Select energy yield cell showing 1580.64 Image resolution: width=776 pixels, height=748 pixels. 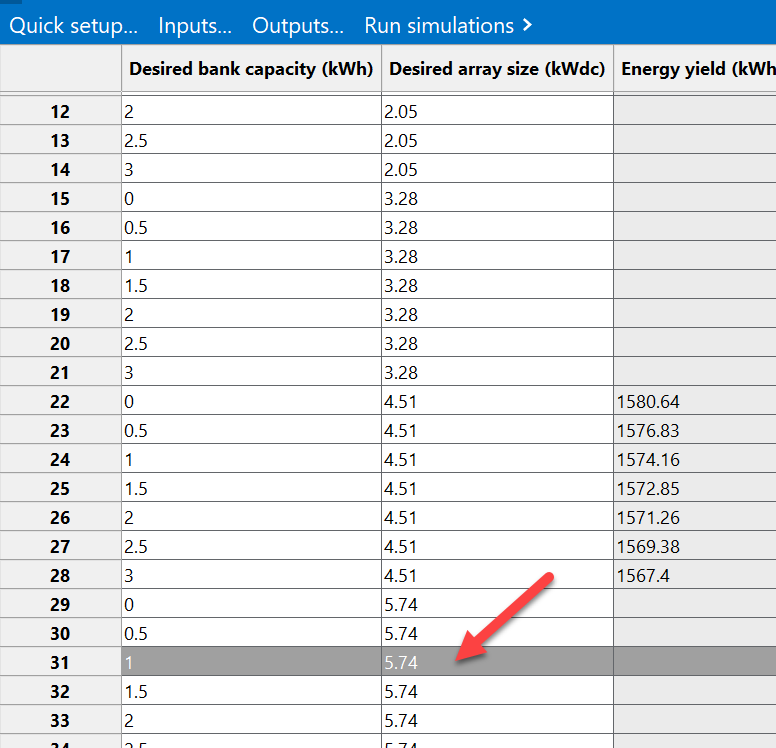click(695, 402)
